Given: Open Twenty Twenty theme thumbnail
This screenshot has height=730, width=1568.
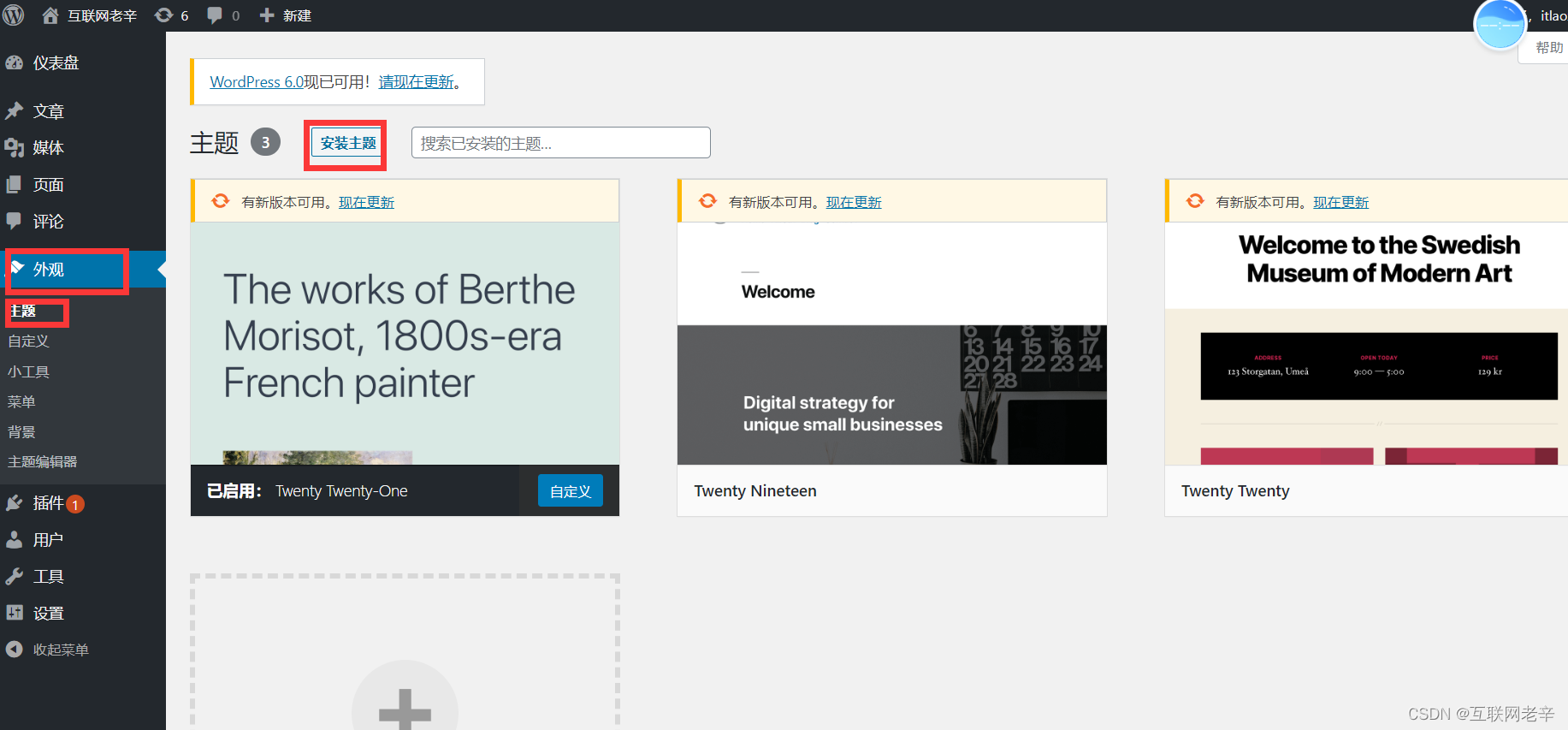Looking at the screenshot, I should 1366,343.
